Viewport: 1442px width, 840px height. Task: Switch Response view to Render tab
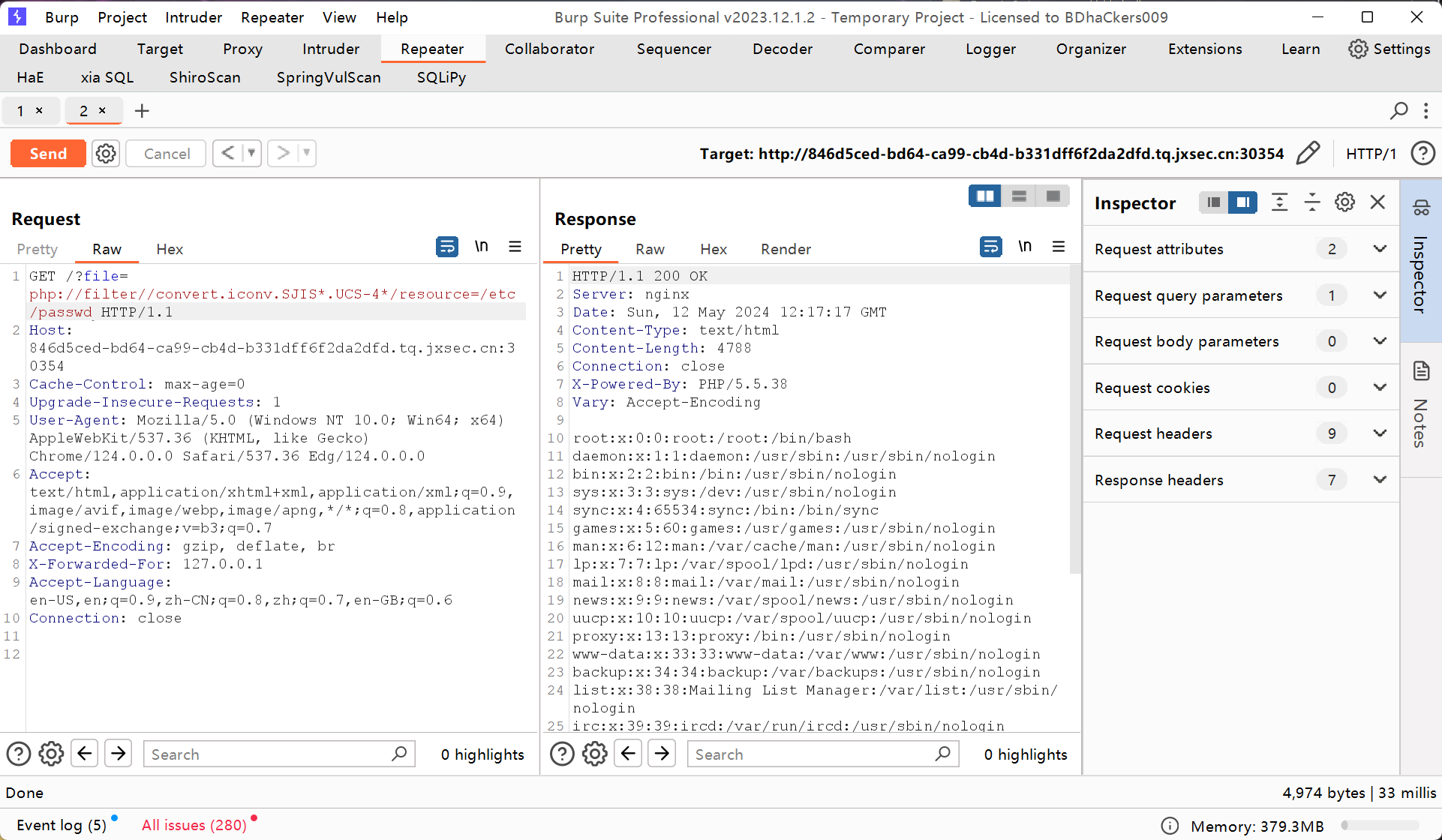coord(786,249)
